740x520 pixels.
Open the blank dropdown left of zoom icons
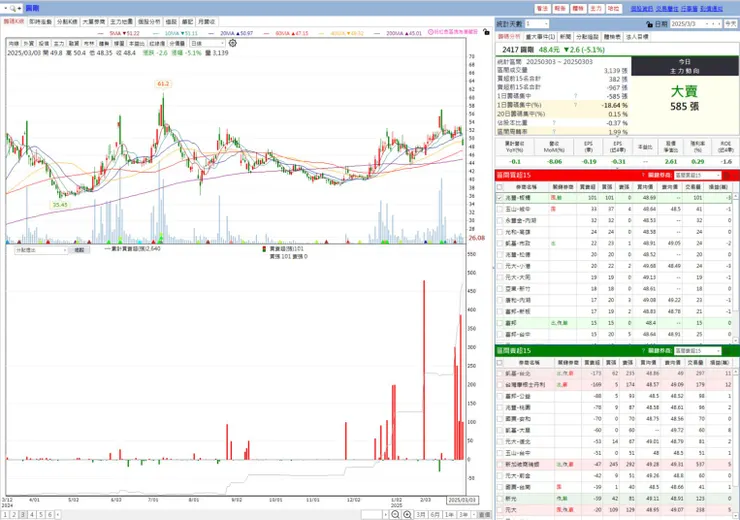click(375, 514)
